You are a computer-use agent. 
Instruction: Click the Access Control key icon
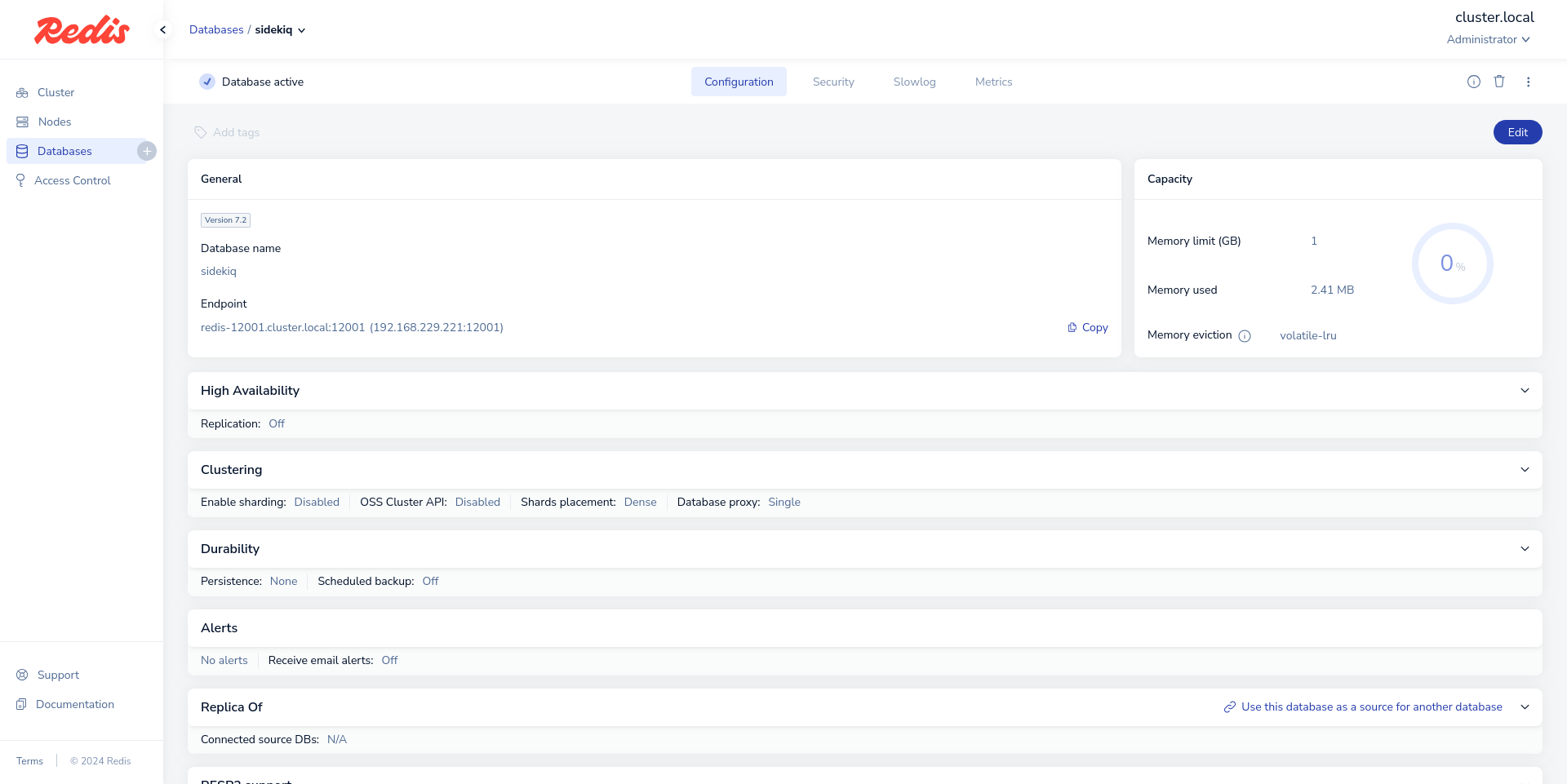[20, 181]
